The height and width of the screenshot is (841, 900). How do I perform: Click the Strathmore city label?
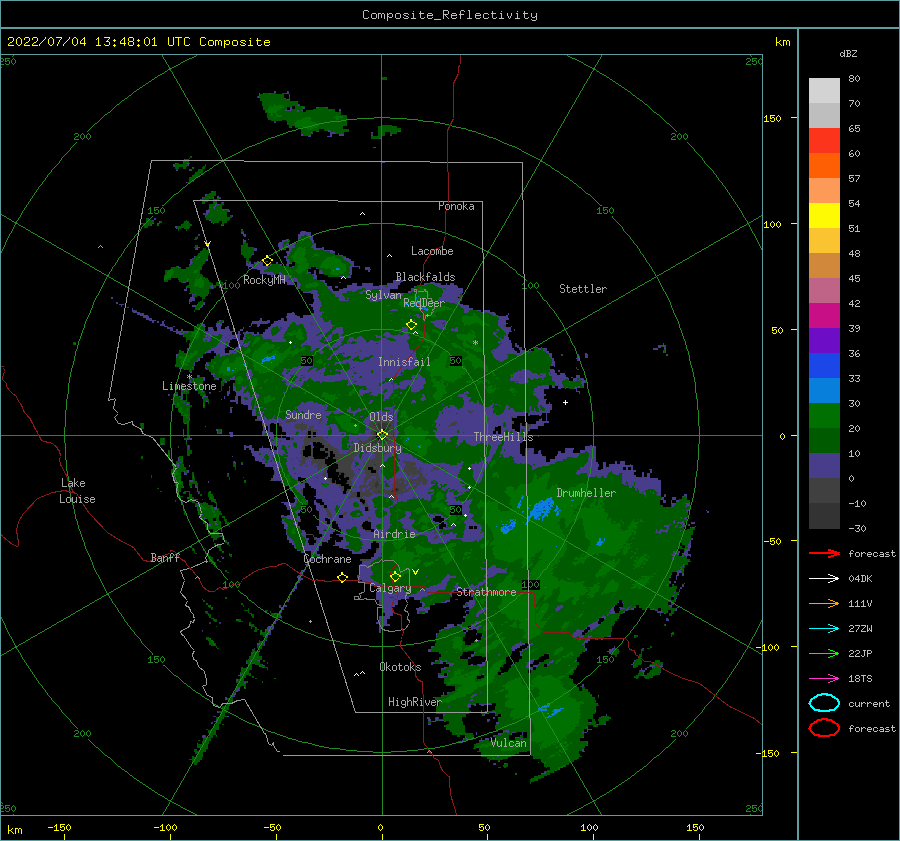coord(486,592)
